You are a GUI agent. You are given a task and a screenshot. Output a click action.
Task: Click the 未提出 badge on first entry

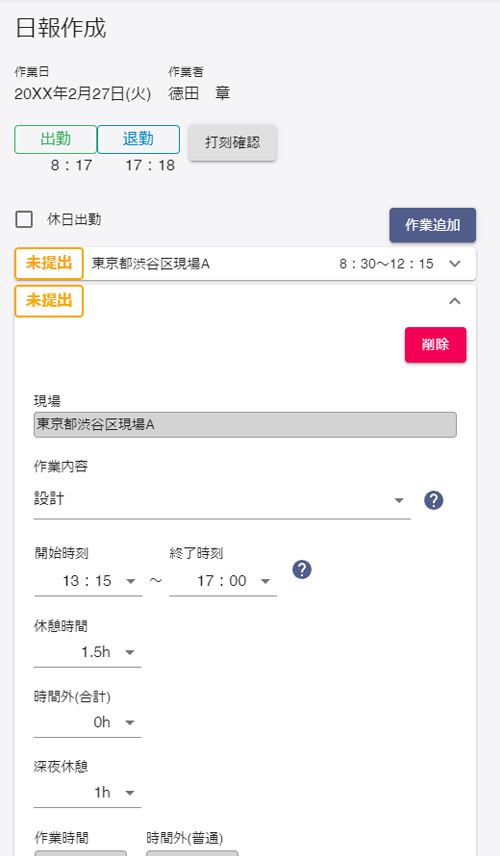(49, 263)
